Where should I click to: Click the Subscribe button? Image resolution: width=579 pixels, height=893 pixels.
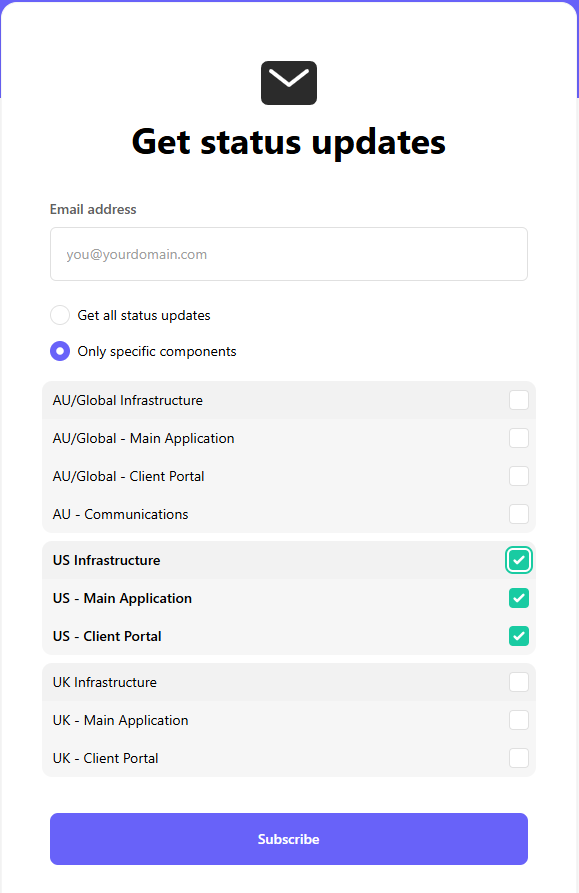click(289, 839)
